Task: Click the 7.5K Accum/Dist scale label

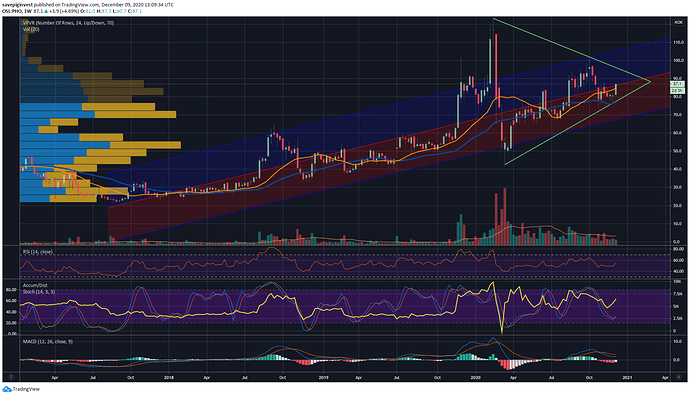Action: click(x=678, y=294)
